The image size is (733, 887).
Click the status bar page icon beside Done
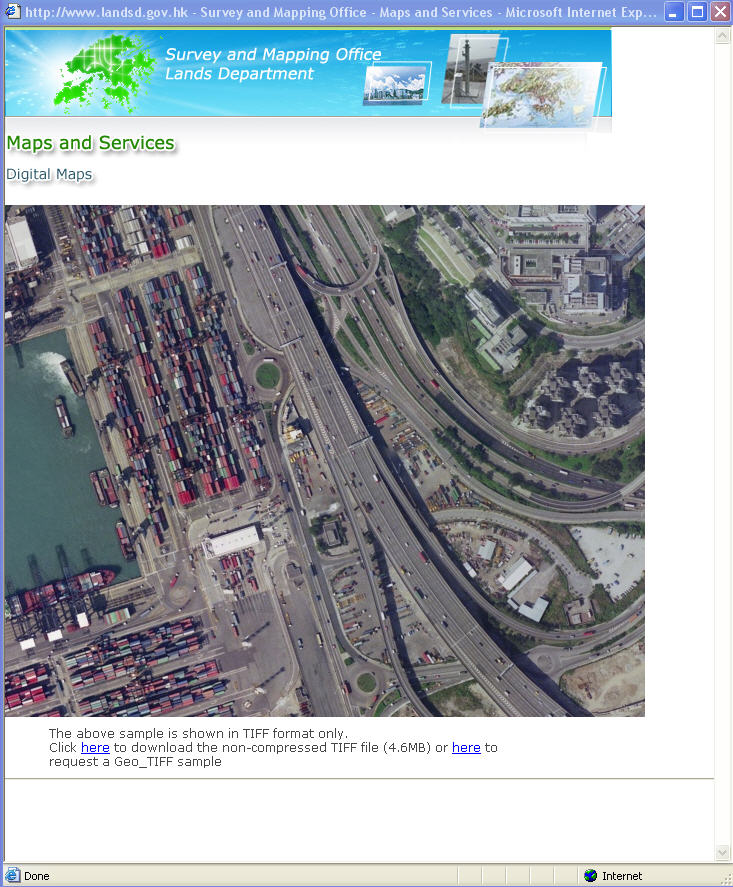12,875
